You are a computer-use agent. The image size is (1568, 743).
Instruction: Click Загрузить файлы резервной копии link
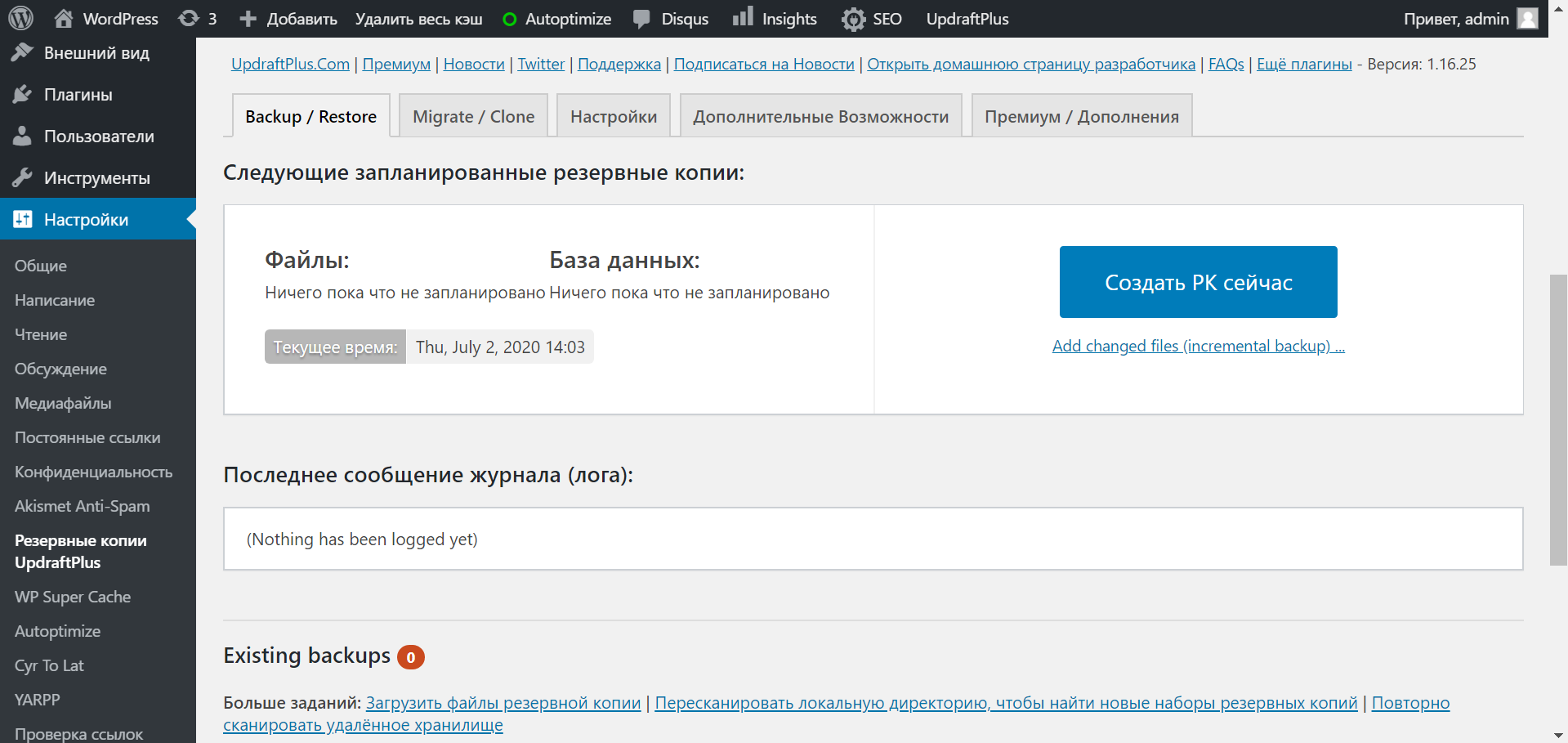click(503, 703)
